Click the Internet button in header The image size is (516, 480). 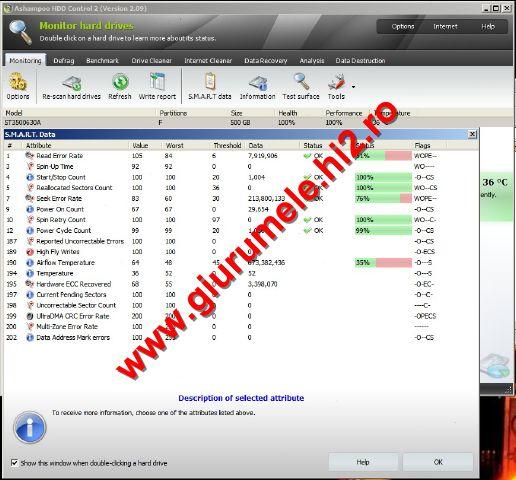[x=445, y=26]
